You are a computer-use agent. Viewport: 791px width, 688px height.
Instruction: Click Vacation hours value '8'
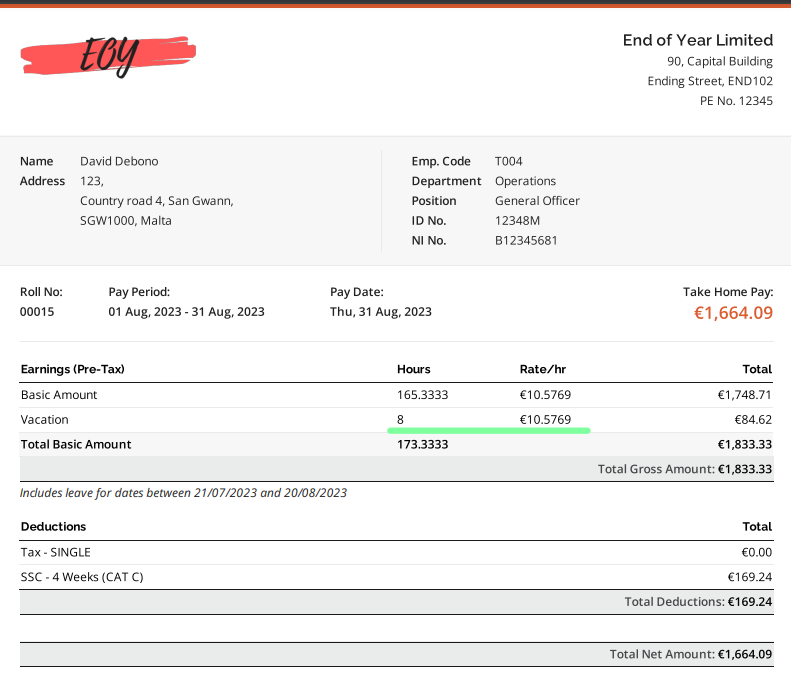(x=400, y=420)
